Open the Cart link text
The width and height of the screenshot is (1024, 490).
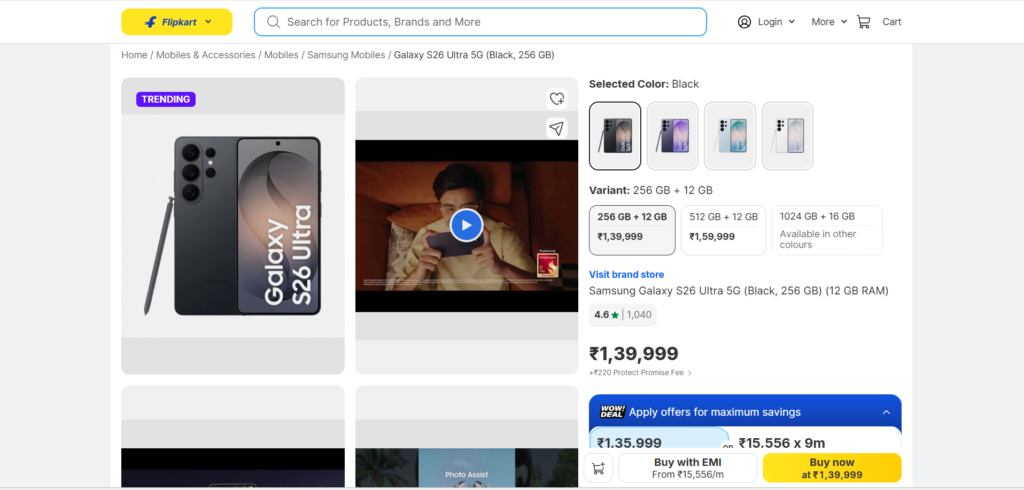(x=891, y=22)
